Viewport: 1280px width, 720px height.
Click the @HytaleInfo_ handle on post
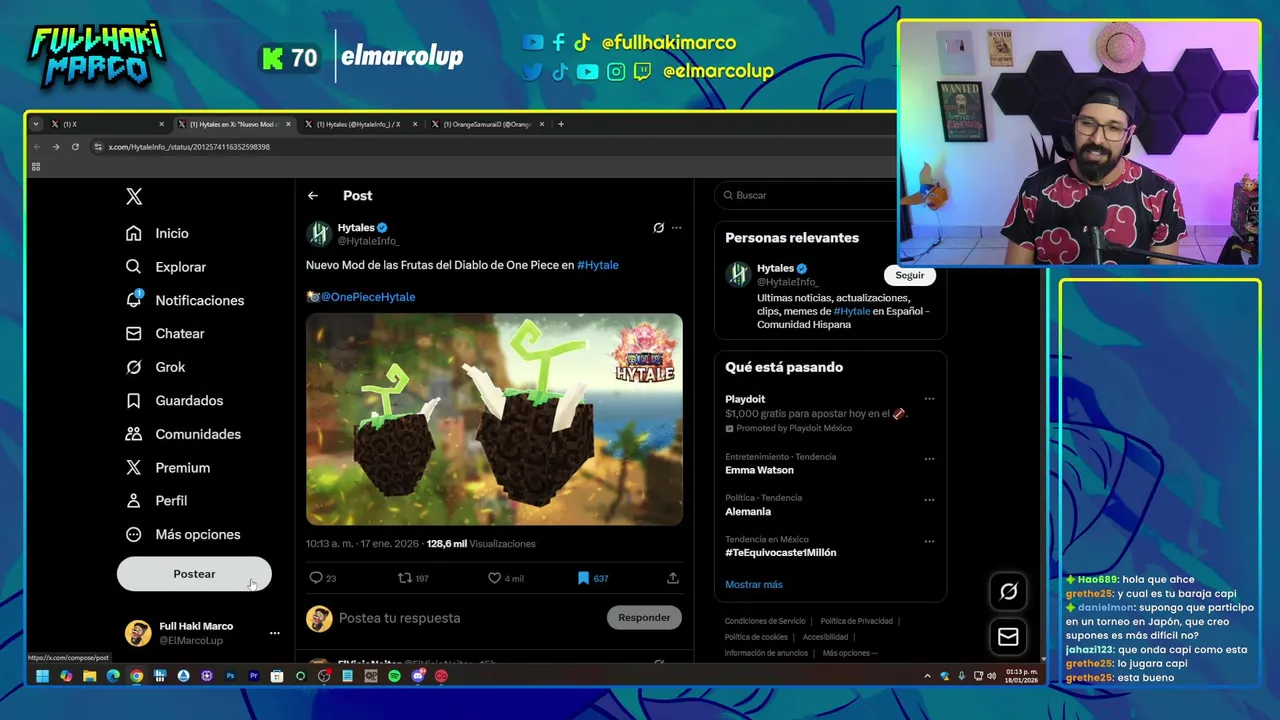(368, 241)
